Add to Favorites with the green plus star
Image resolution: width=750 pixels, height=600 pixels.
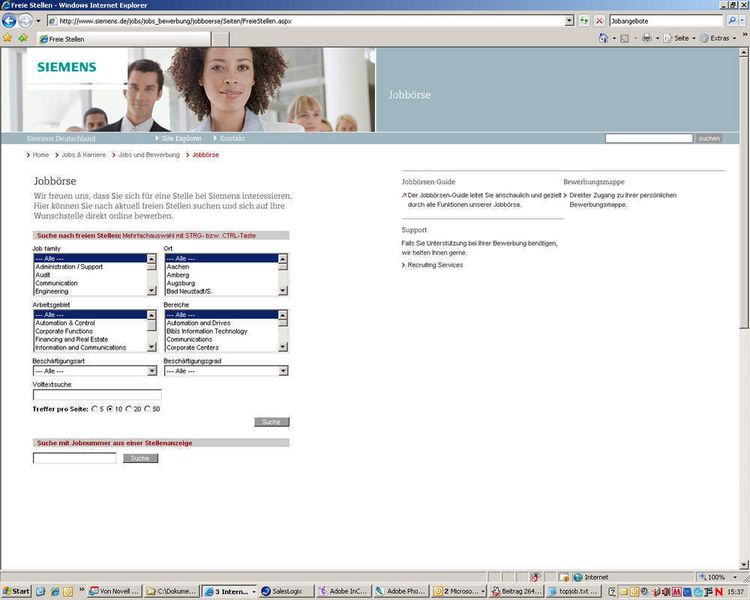(x=22, y=38)
